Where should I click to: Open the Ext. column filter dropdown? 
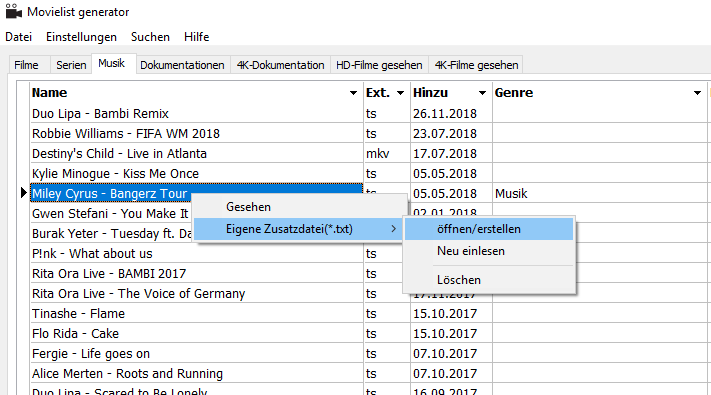click(x=400, y=93)
